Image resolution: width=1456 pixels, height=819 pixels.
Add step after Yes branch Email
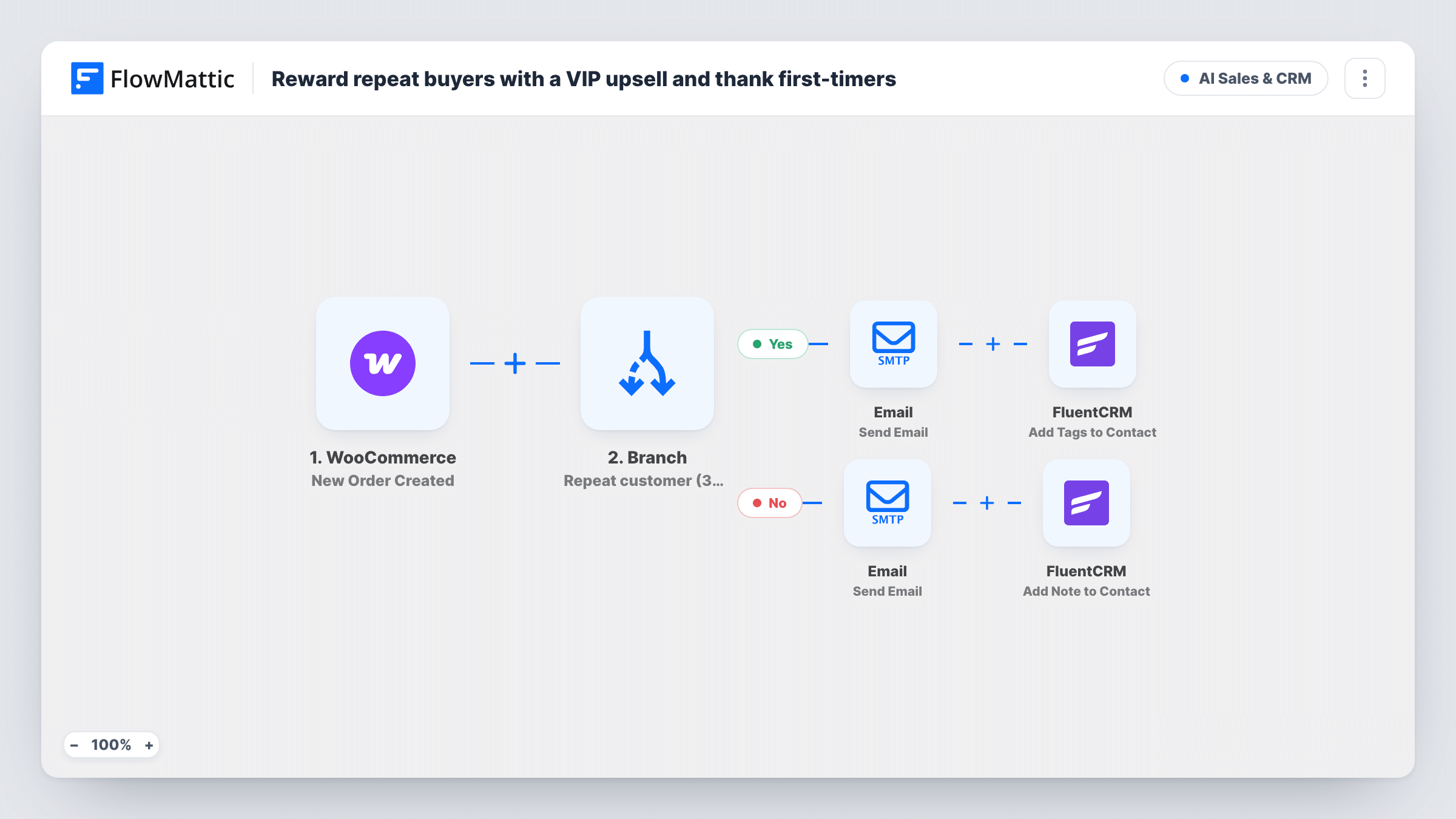point(993,344)
